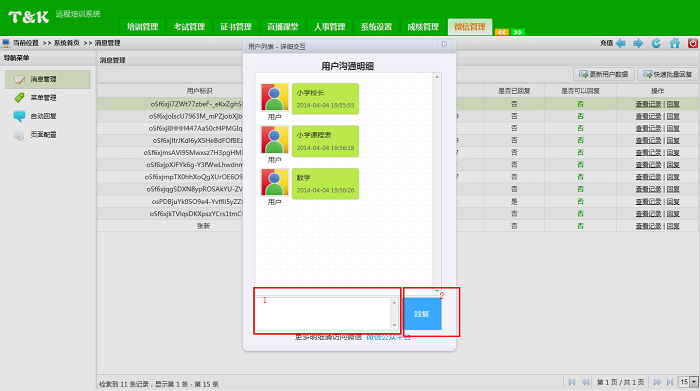Click the red power logout icon

coord(693,43)
